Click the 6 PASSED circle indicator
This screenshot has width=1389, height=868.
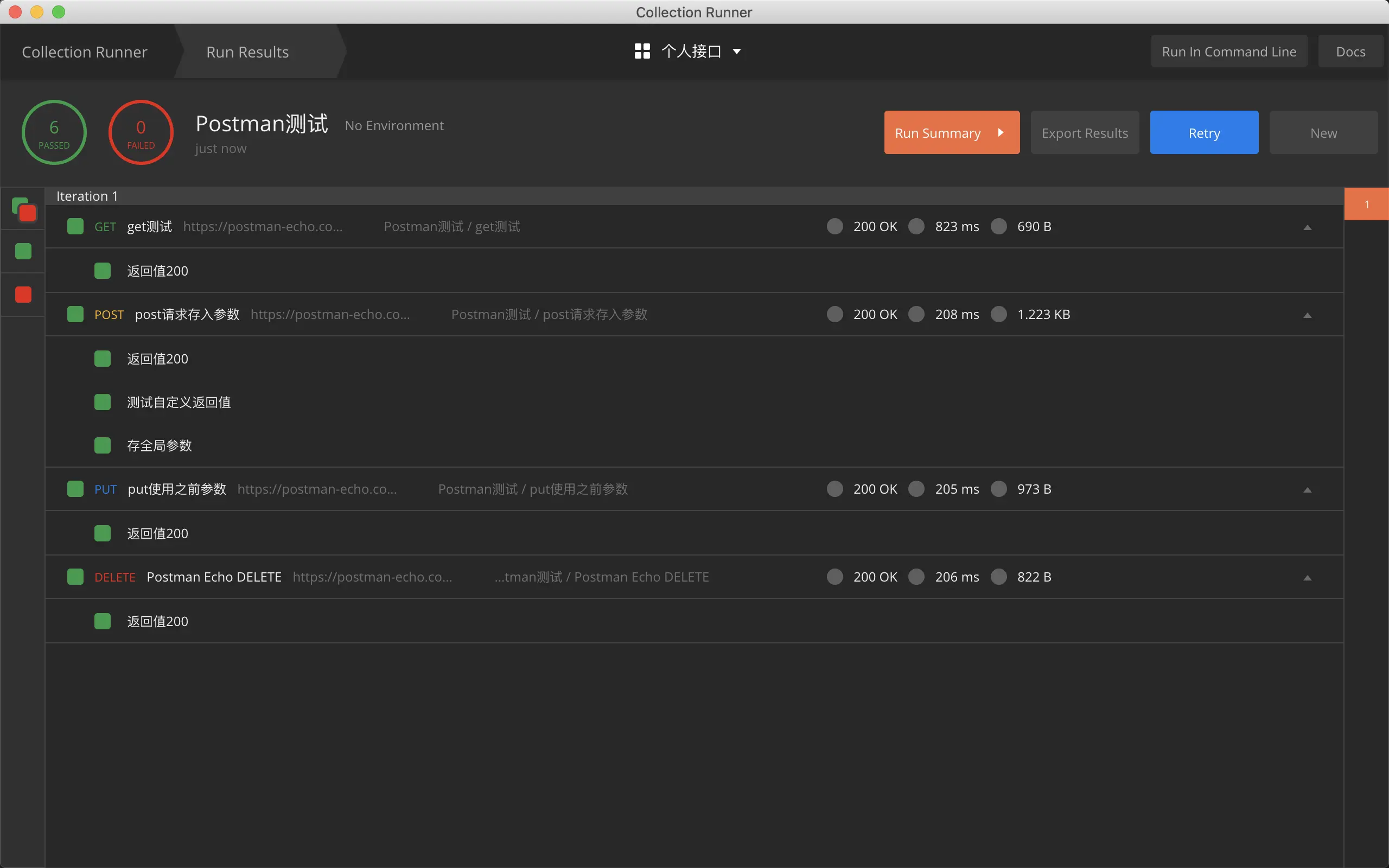point(54,132)
